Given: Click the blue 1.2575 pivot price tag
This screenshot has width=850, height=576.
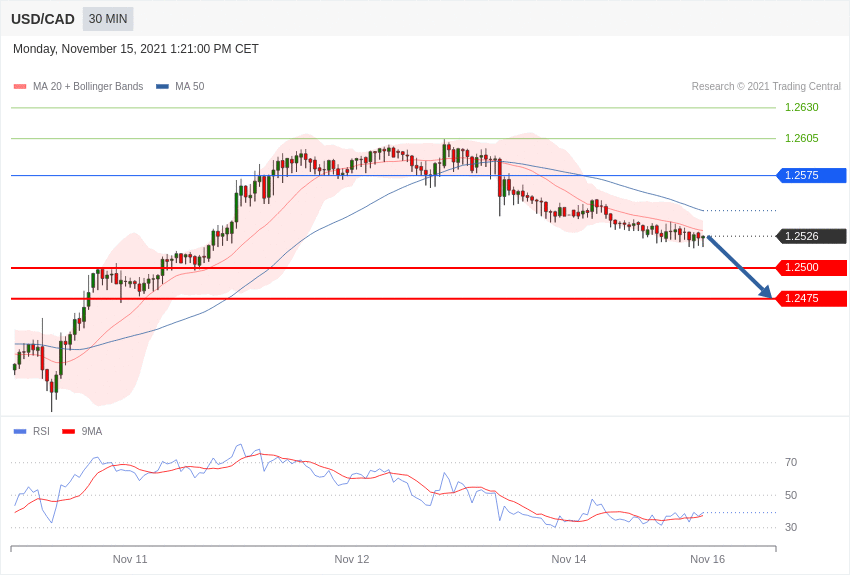Looking at the screenshot, I should pyautogui.click(x=812, y=175).
